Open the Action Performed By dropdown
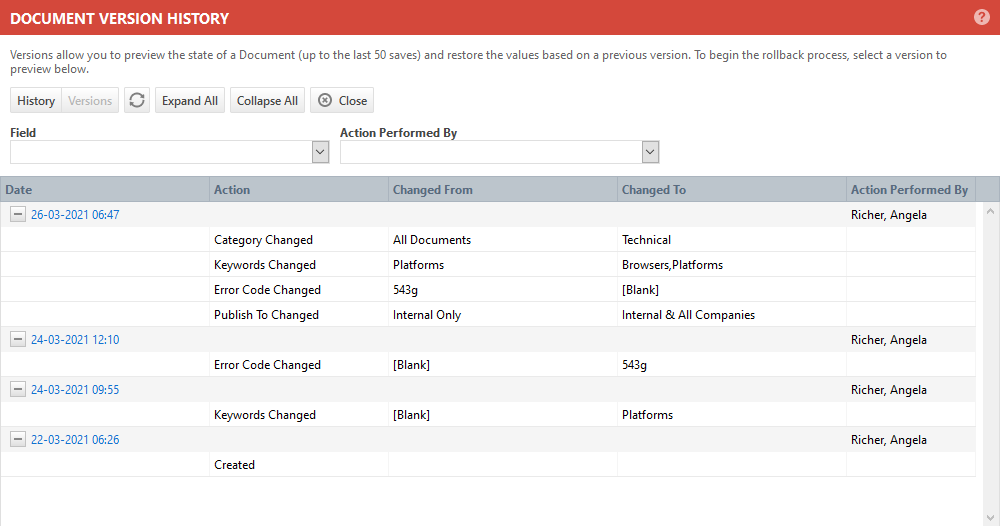Screen dimensions: 1000x526 tap(650, 152)
